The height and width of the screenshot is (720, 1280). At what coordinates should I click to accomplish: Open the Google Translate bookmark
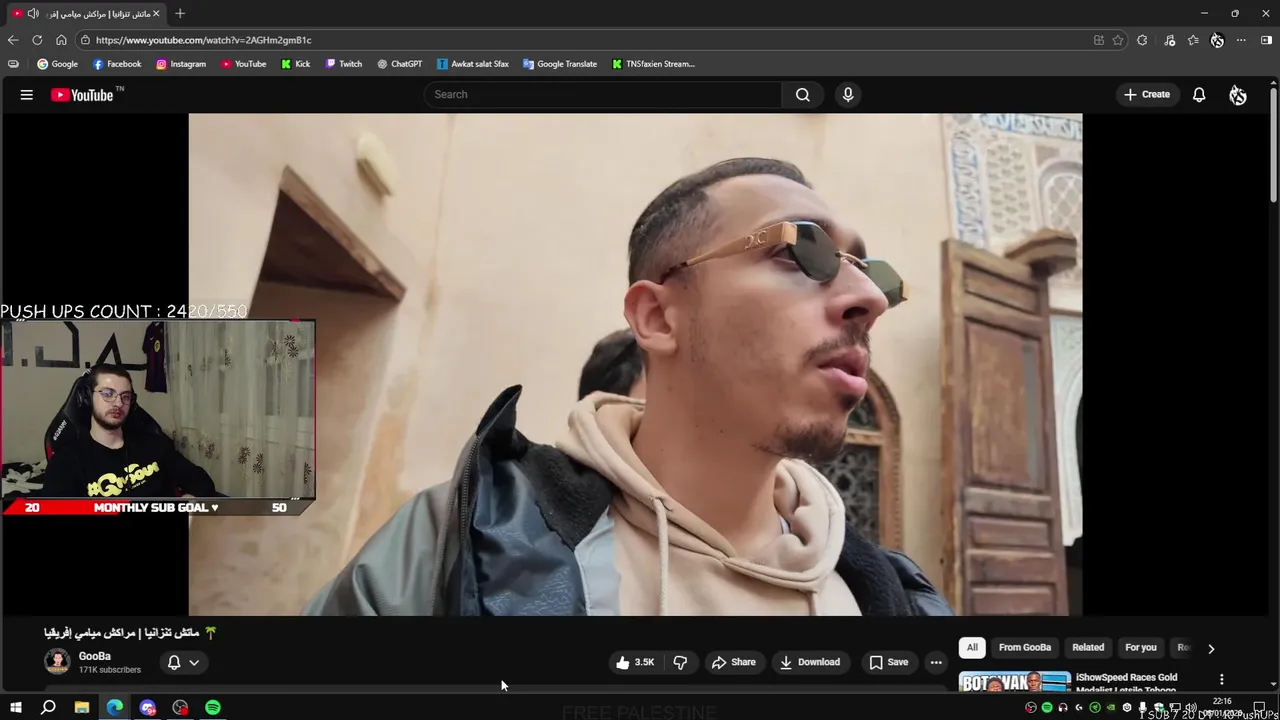(x=560, y=64)
